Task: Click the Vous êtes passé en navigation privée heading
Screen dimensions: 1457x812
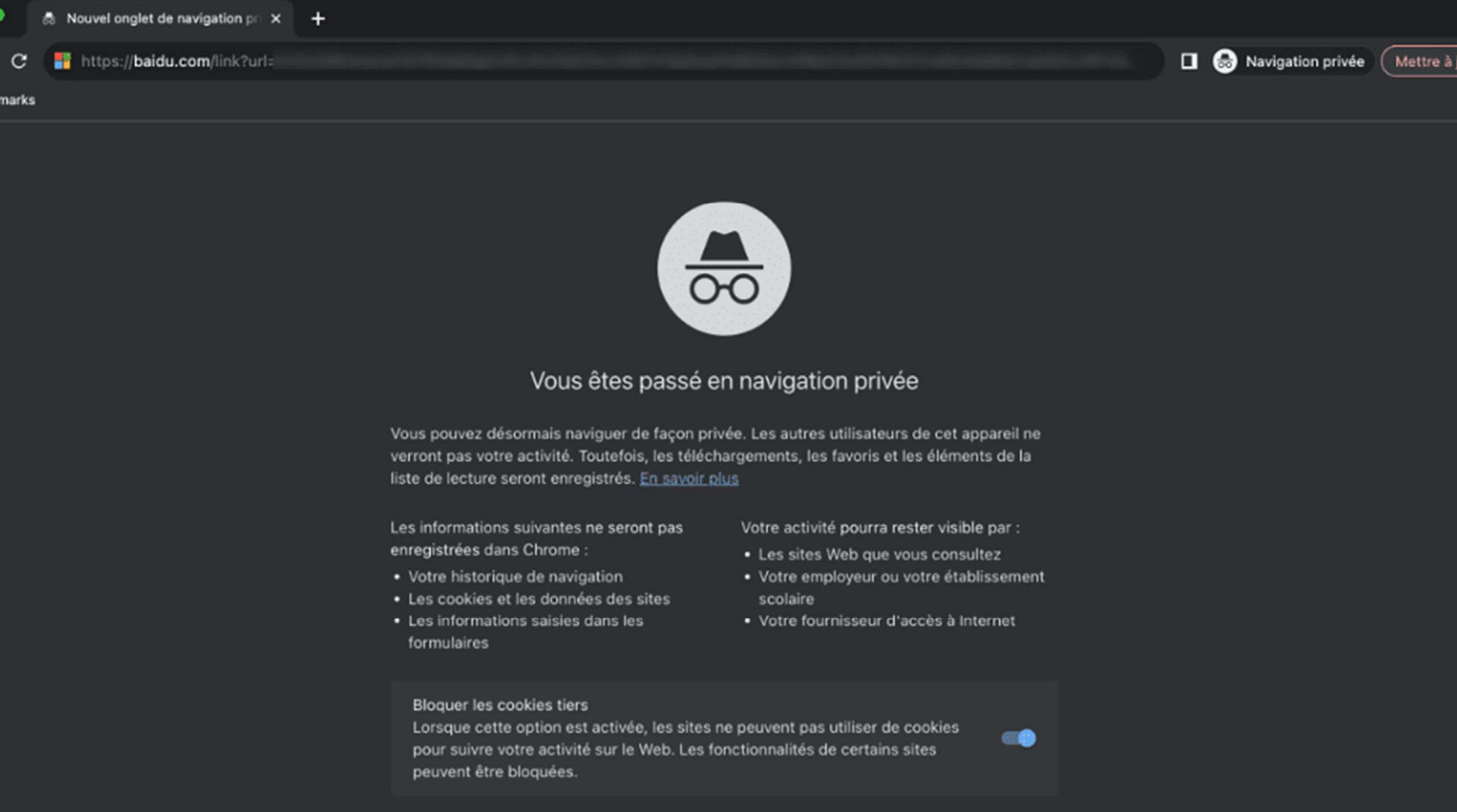Action: (724, 380)
